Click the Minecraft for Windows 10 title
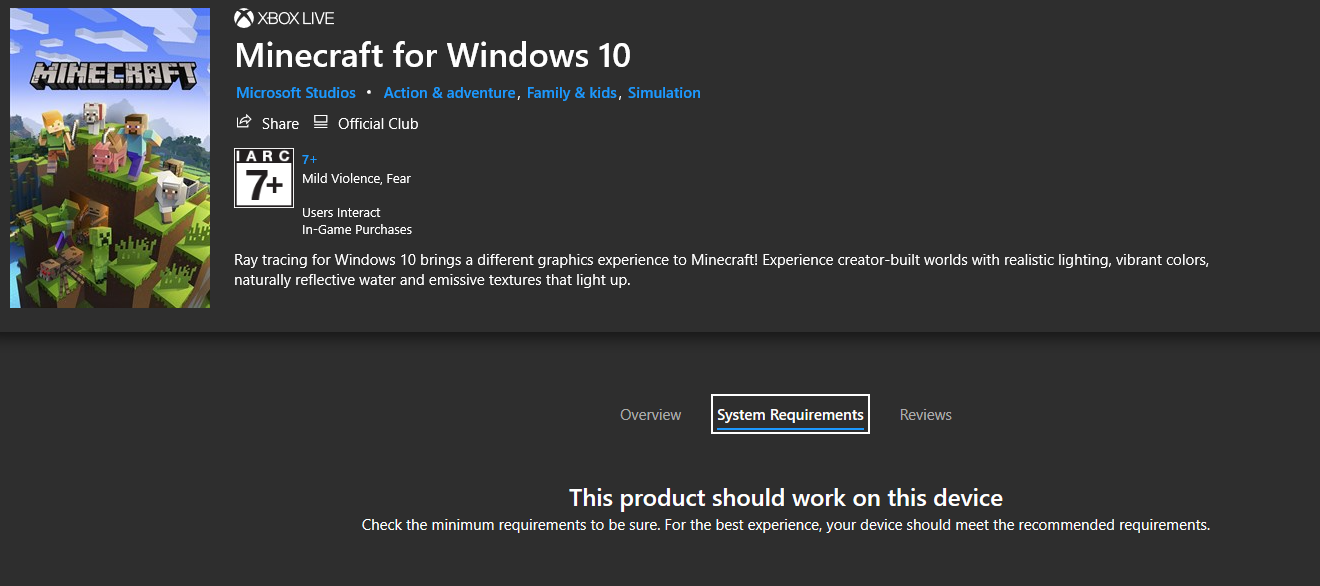The width and height of the screenshot is (1320, 586). point(433,56)
